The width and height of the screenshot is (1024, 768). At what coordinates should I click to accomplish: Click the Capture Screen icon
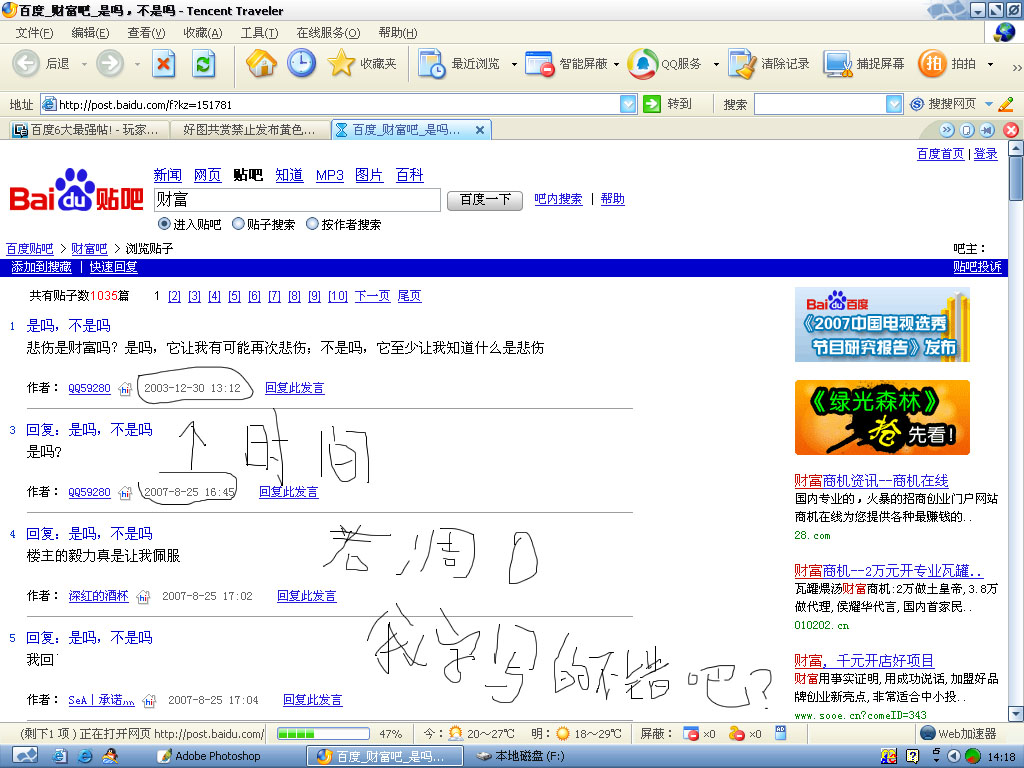837,64
